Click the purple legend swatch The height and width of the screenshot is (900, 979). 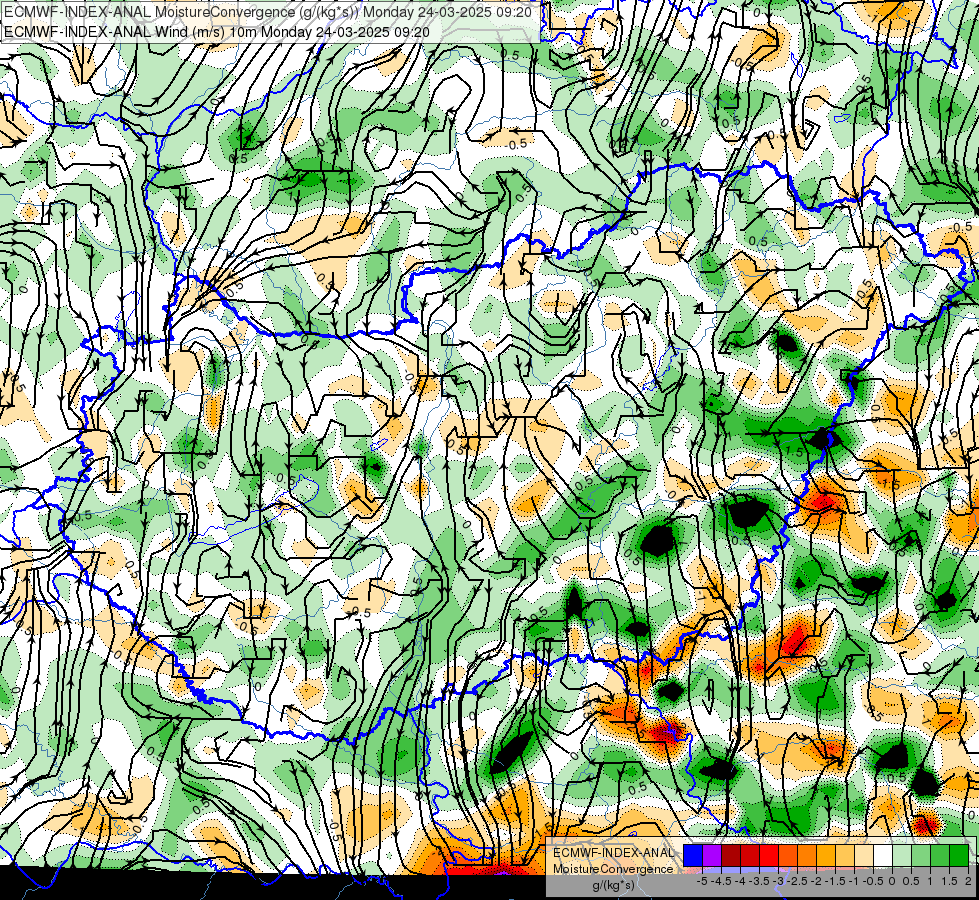[712, 855]
